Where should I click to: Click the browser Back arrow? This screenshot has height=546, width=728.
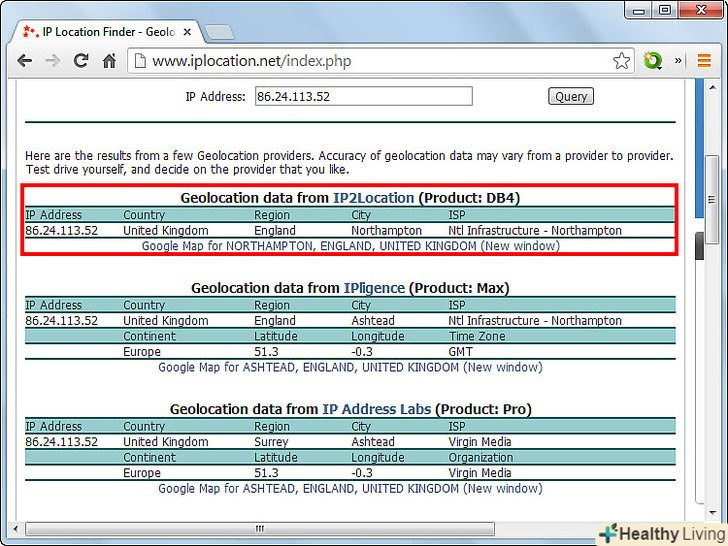pos(24,61)
